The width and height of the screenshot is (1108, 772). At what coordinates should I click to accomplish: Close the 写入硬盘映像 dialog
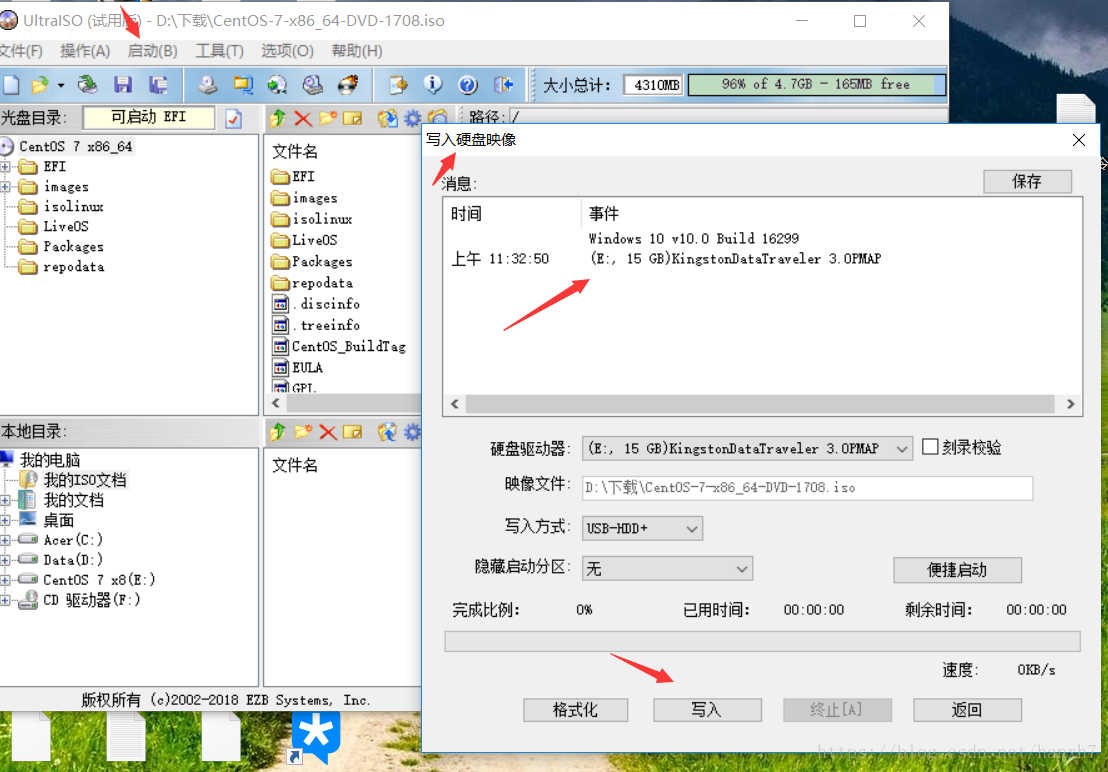pos(1079,140)
